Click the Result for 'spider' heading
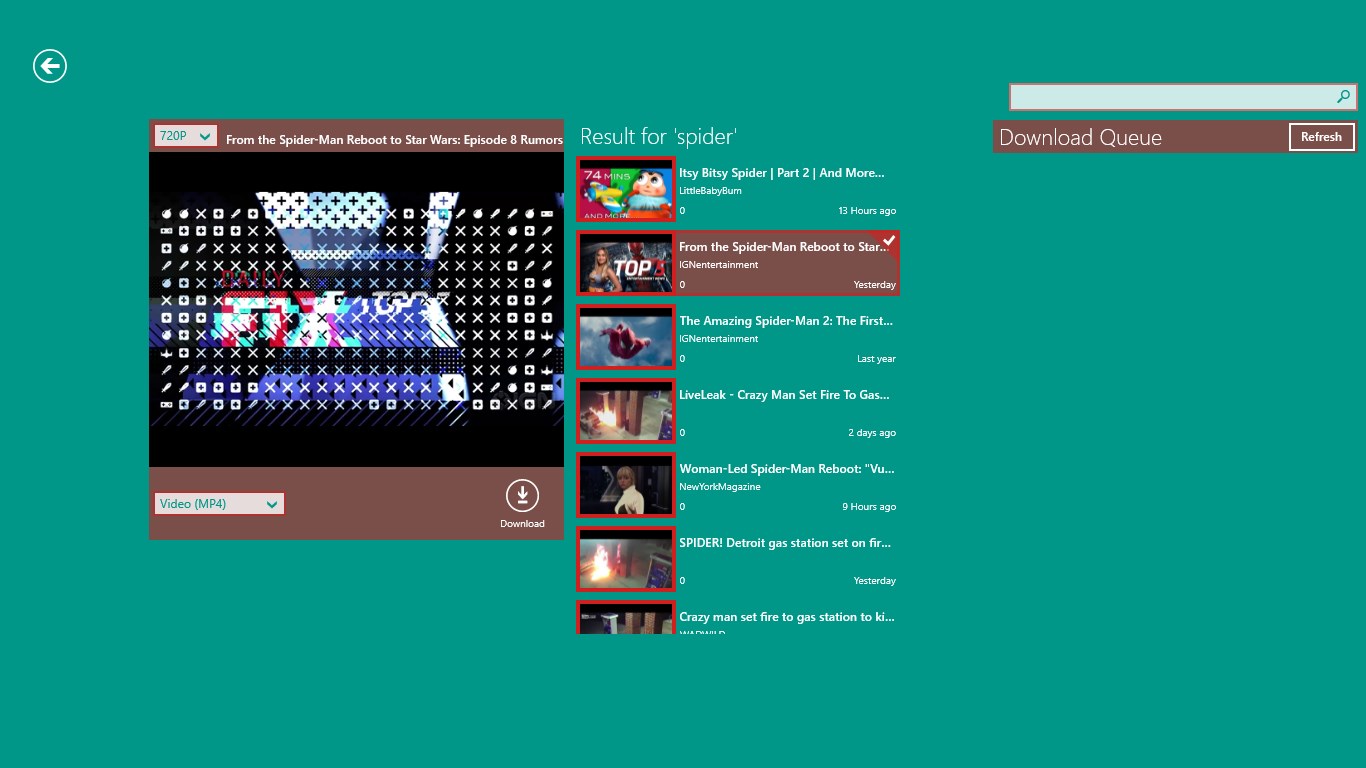This screenshot has height=768, width=1366. [x=658, y=136]
